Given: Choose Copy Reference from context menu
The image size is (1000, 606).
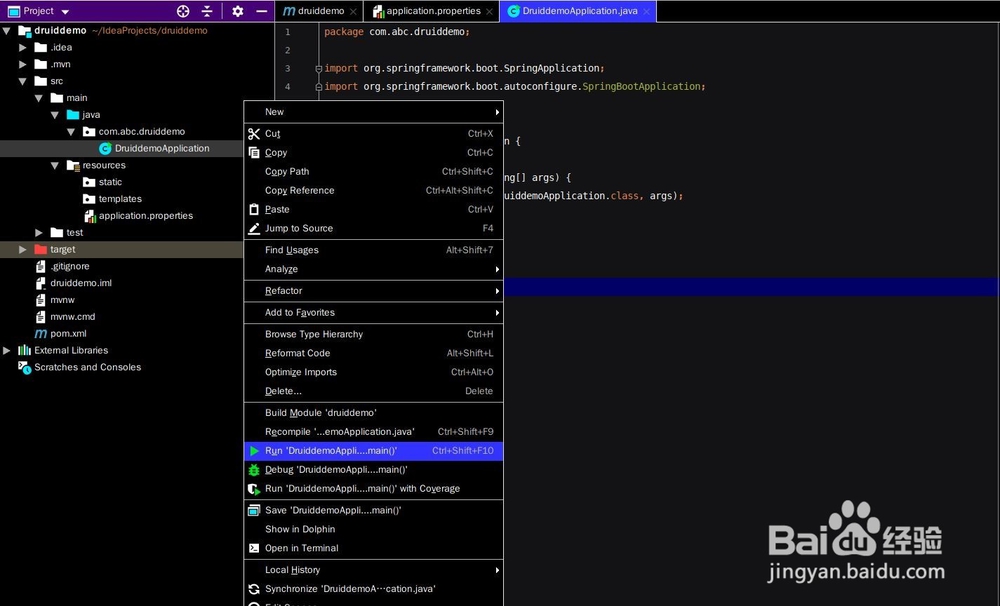Looking at the screenshot, I should point(374,190).
